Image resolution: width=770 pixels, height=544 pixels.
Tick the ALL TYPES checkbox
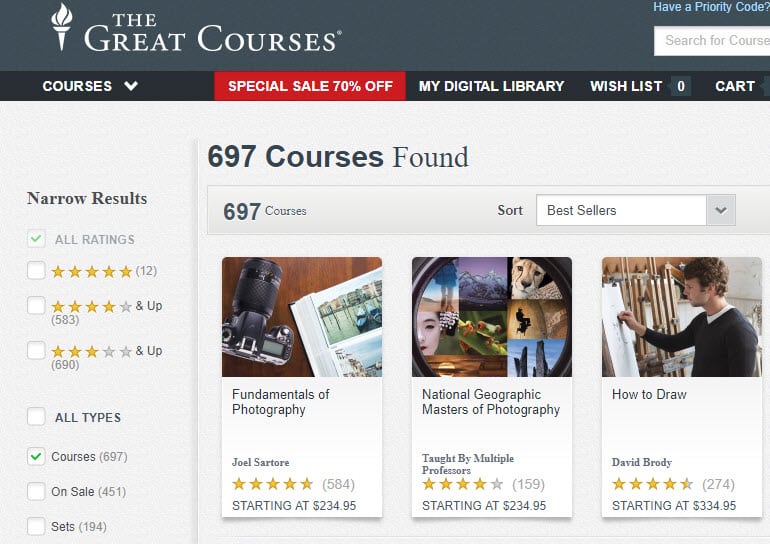click(x=36, y=417)
